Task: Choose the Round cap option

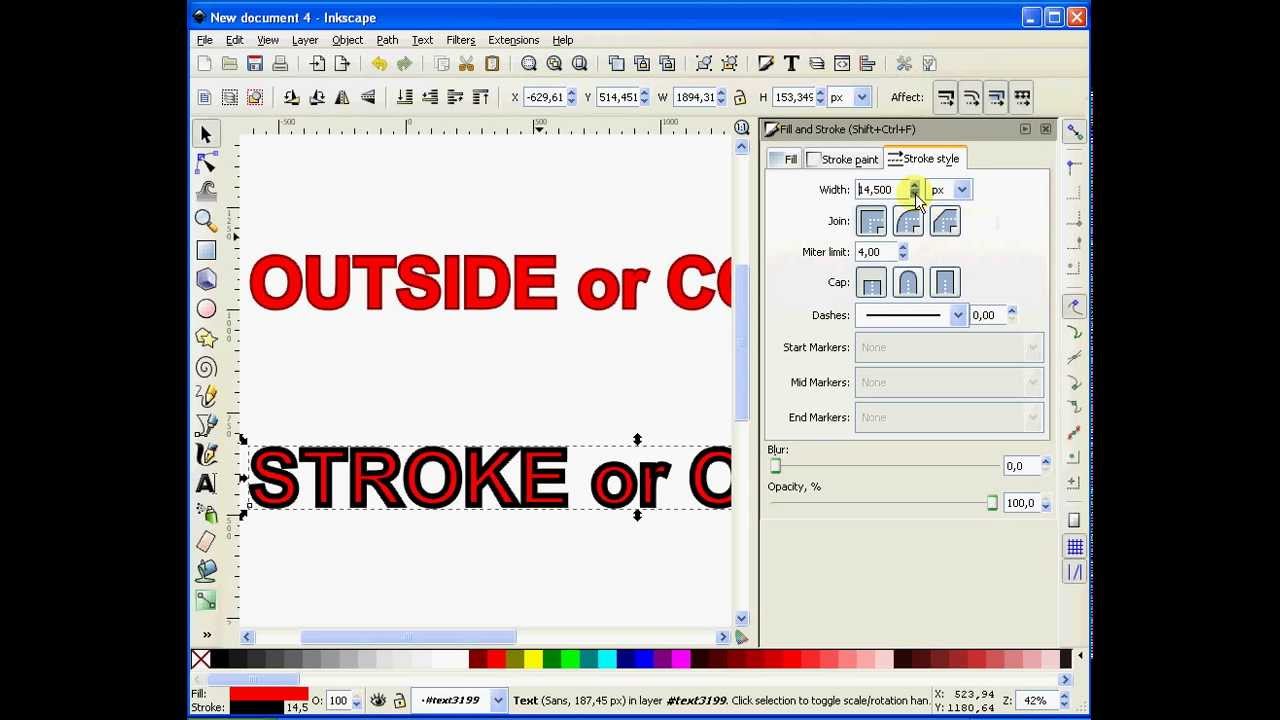Action: point(908,283)
